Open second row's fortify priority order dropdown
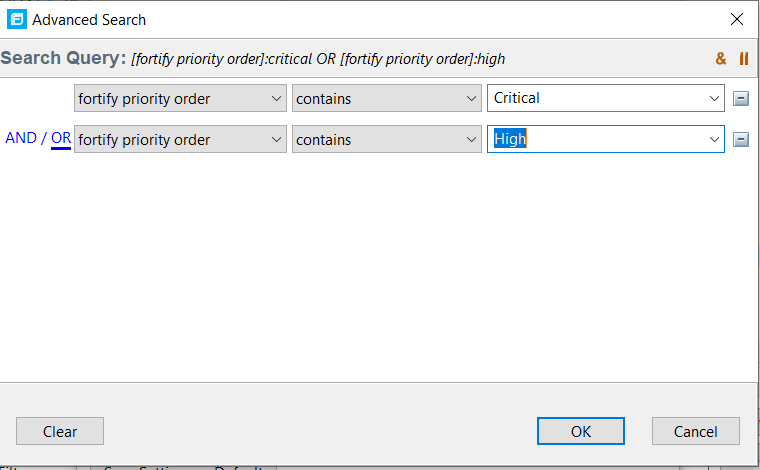 coord(180,139)
